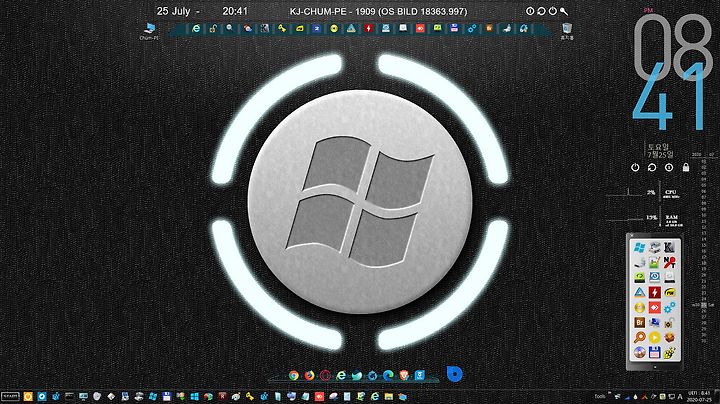Click the red arrow AnyDesk icon in top dock
Viewport: 720px width, 404px height.
tap(420, 28)
